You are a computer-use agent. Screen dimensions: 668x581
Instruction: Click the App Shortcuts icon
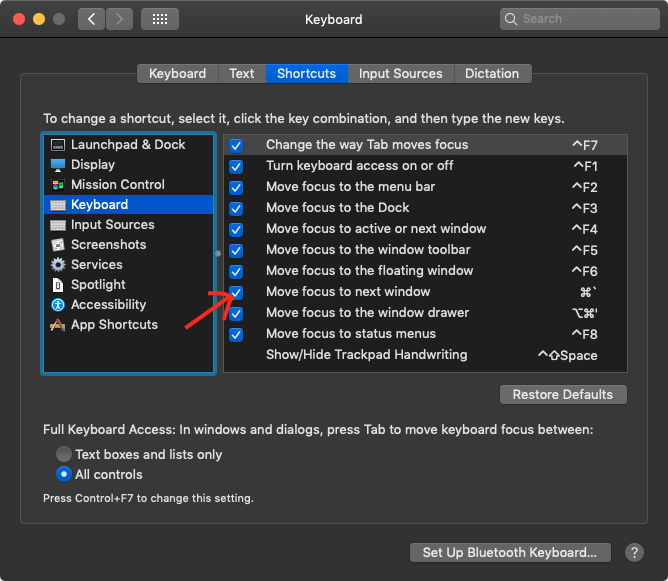click(x=58, y=325)
